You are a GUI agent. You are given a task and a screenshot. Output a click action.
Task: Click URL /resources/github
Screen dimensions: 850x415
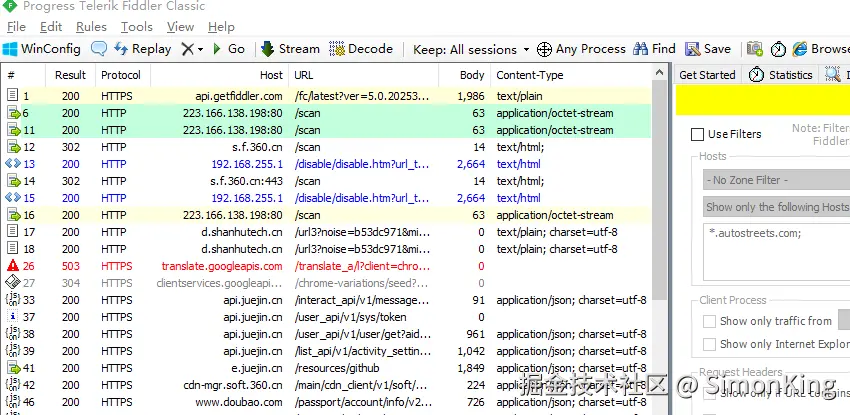[337, 368]
